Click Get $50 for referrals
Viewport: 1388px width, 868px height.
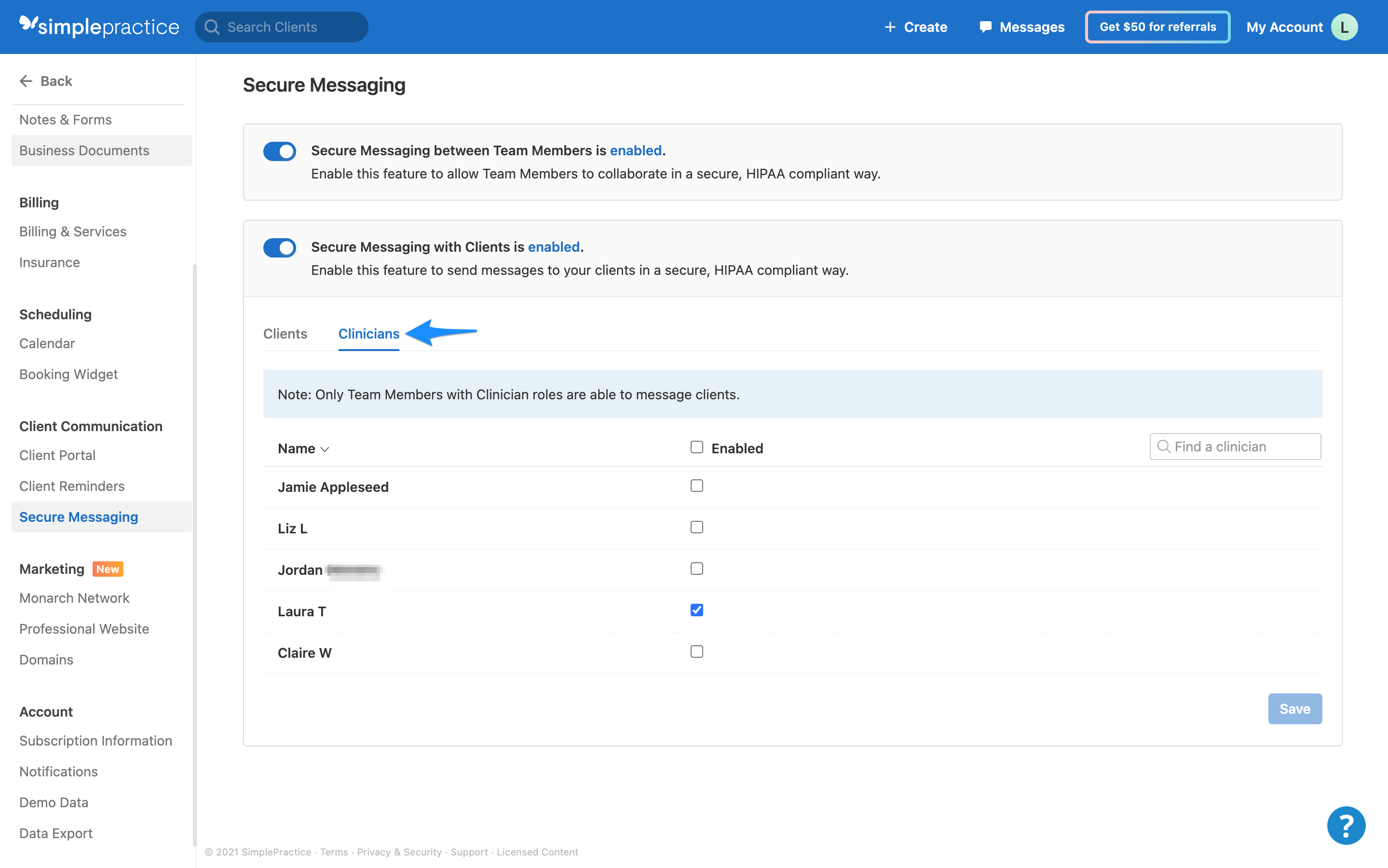1157,27
